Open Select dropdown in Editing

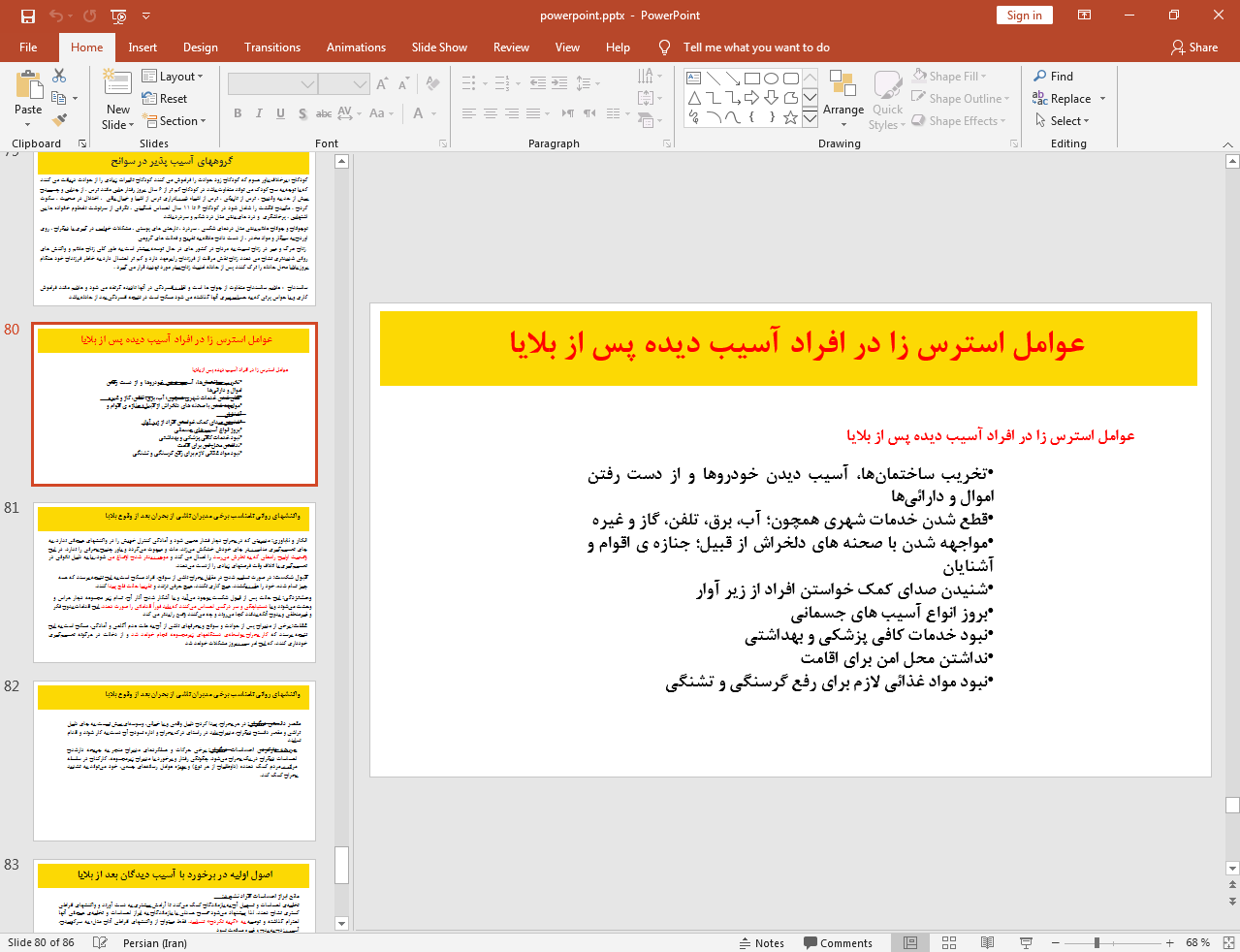click(x=1062, y=121)
